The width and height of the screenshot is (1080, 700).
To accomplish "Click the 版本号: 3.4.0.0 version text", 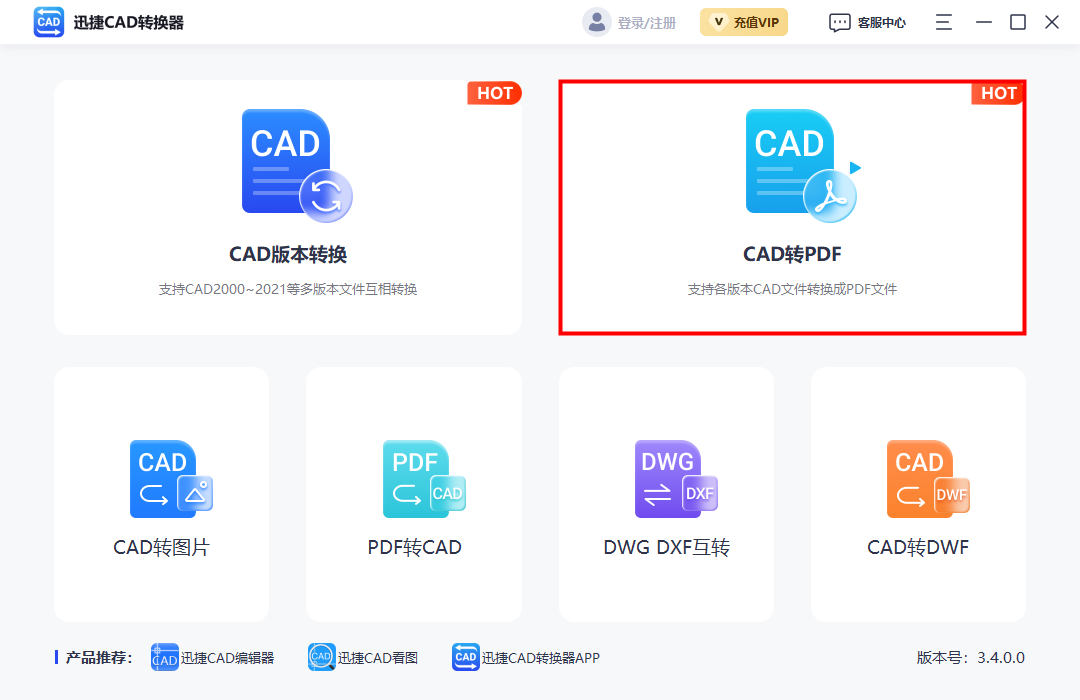I will tap(970, 658).
